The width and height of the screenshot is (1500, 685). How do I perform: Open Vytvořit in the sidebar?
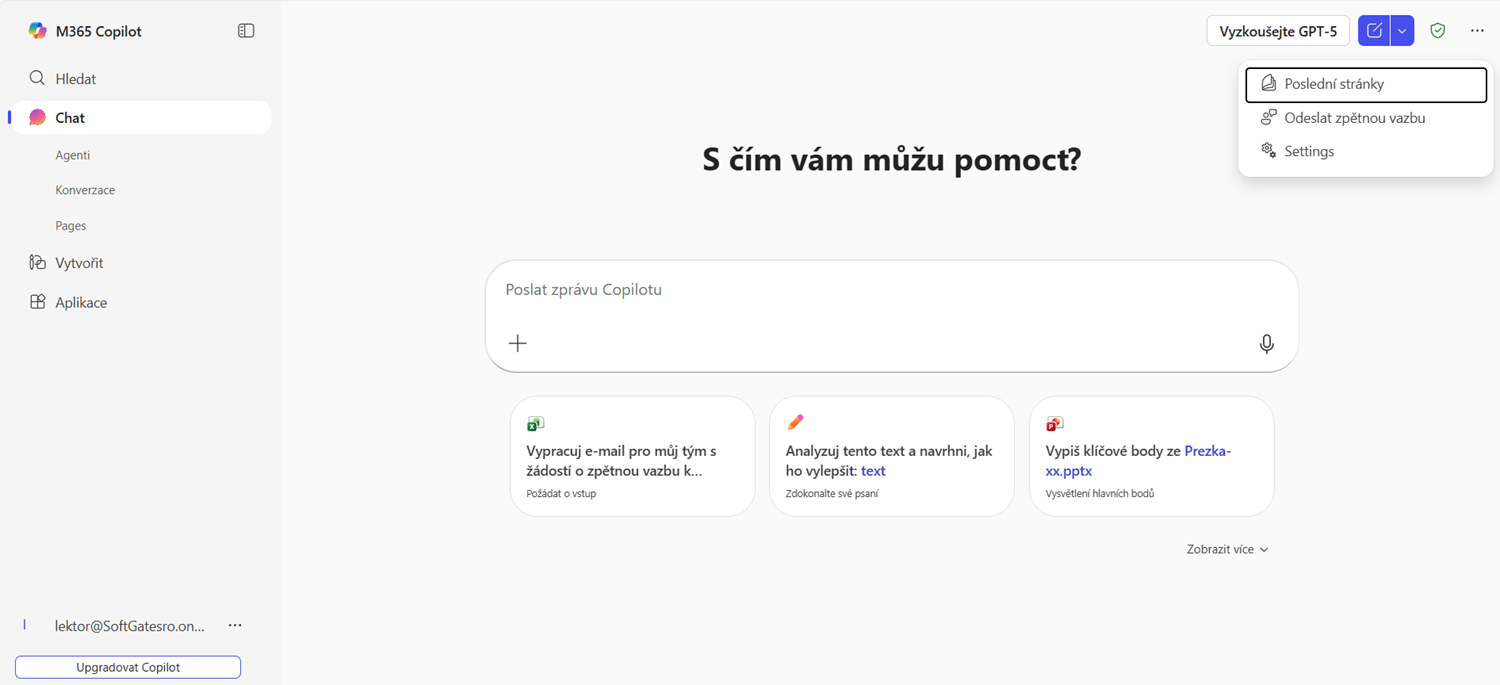[79, 263]
